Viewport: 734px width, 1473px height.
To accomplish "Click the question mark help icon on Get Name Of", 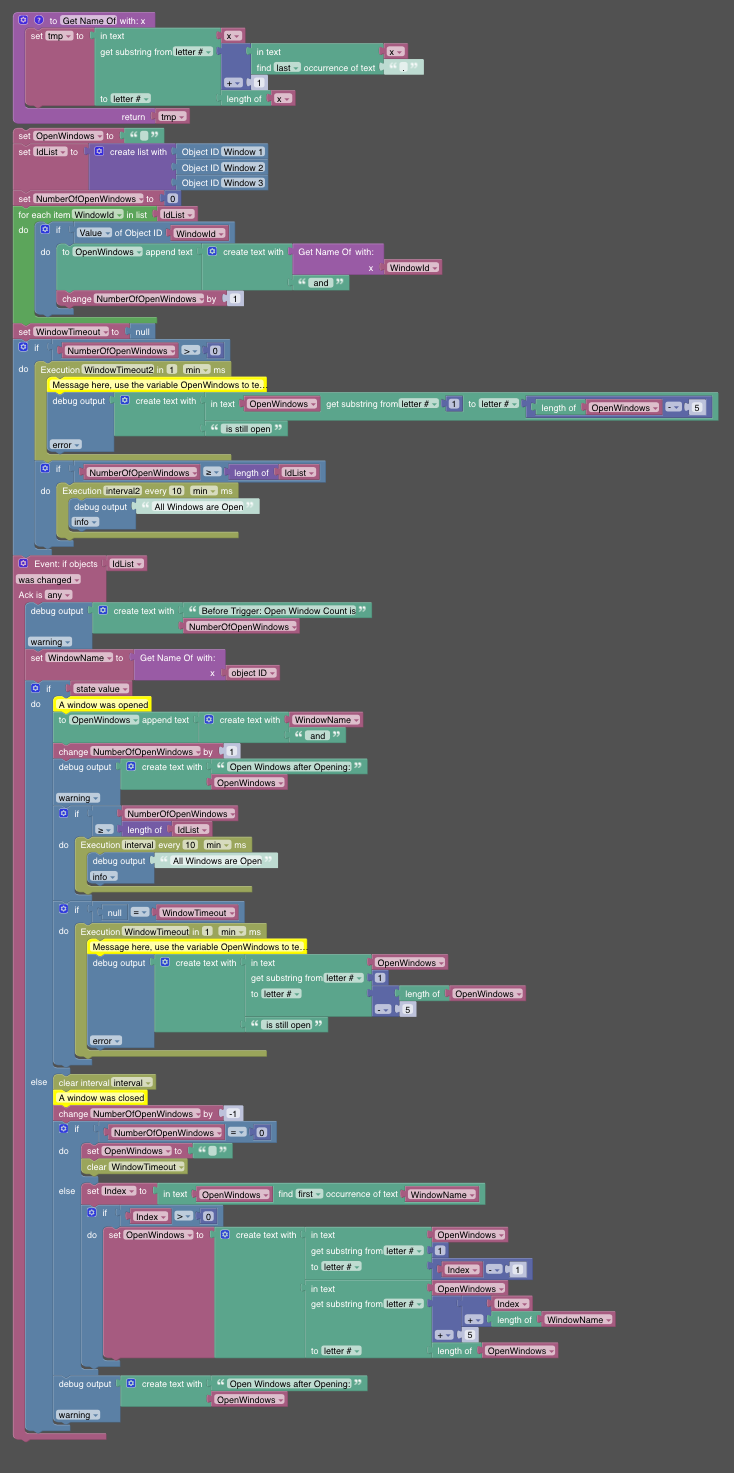I will point(39,20).
